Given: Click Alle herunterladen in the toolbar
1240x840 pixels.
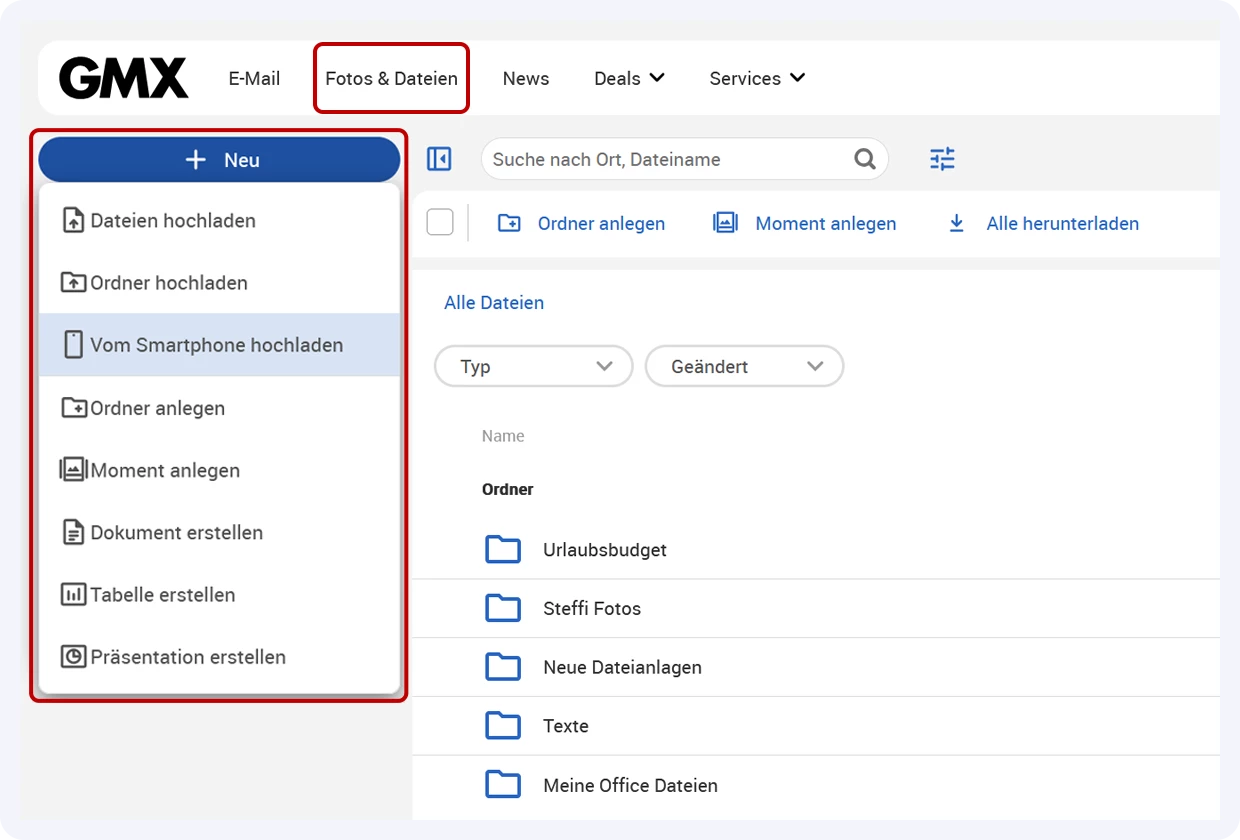Looking at the screenshot, I should [1043, 223].
